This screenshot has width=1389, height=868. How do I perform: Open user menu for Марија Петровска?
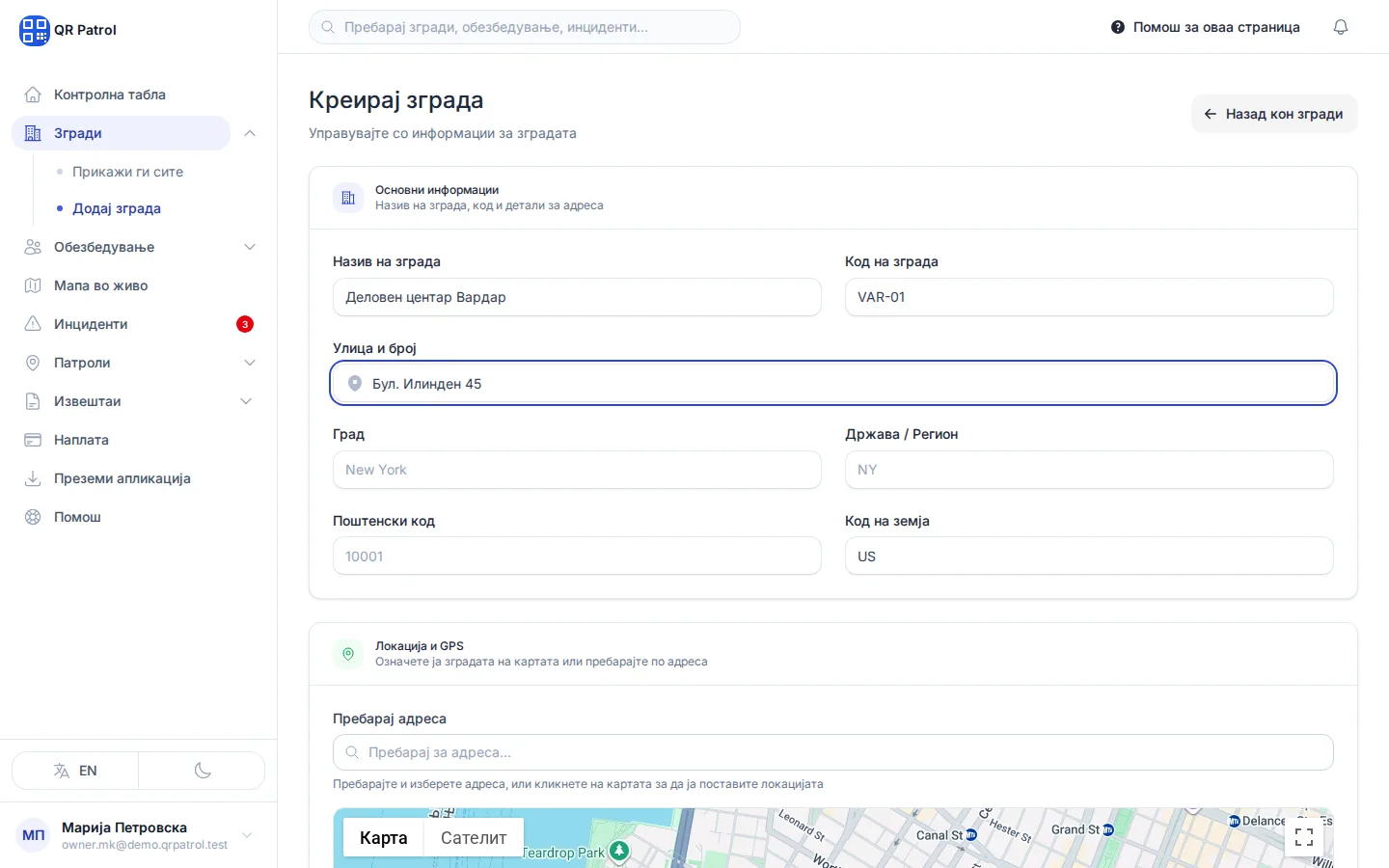click(138, 835)
